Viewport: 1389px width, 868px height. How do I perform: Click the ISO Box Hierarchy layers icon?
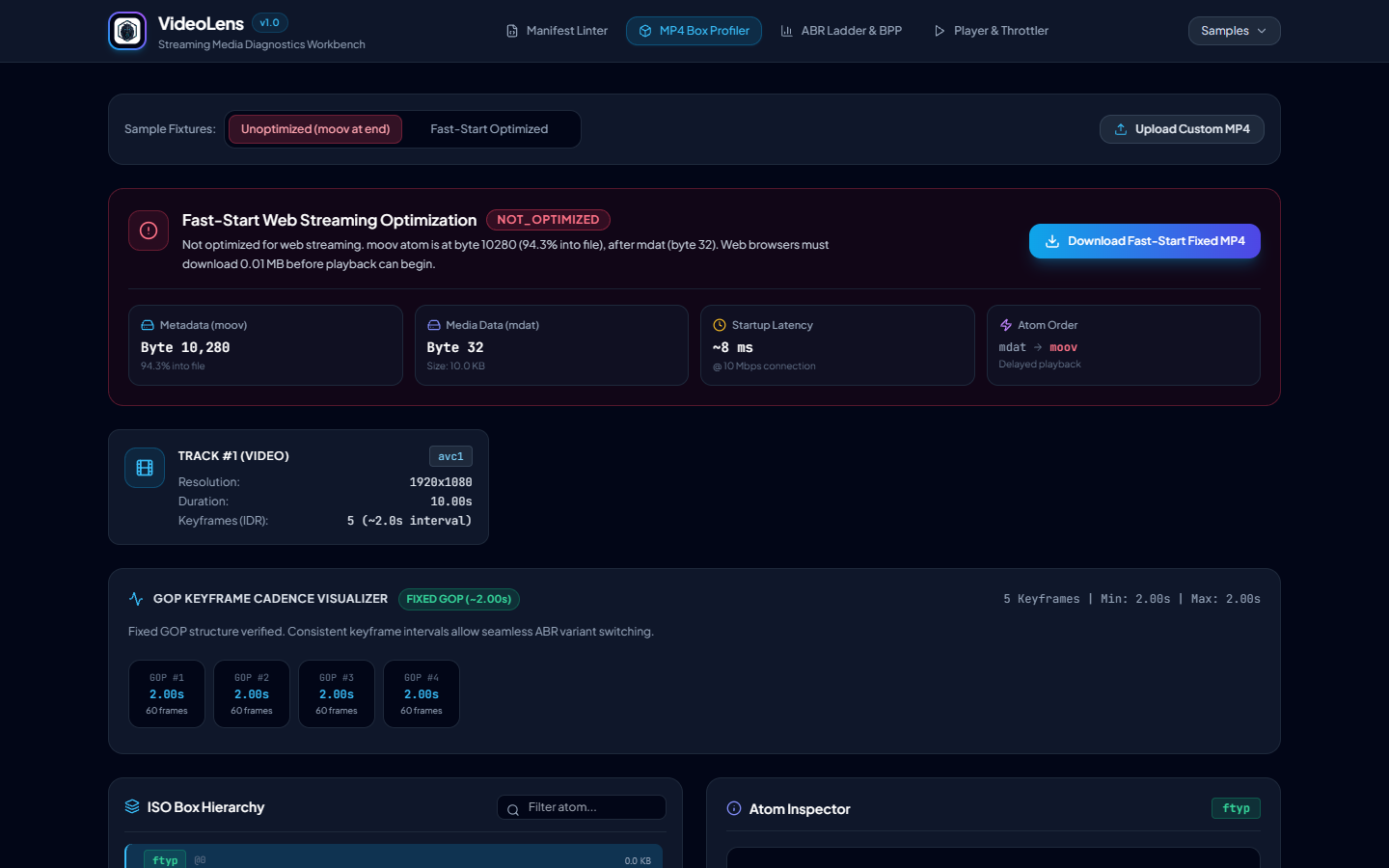pos(132,806)
